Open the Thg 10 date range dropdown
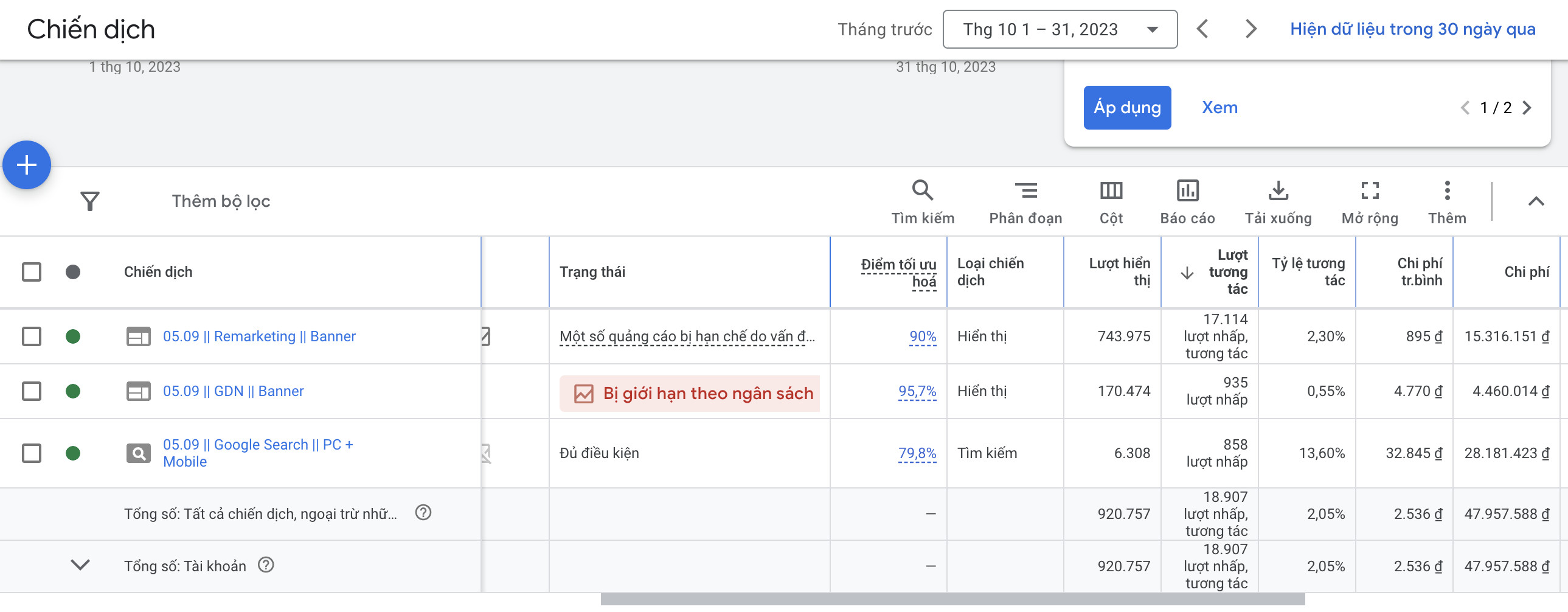The height and width of the screenshot is (612, 1568). pyautogui.click(x=1060, y=29)
